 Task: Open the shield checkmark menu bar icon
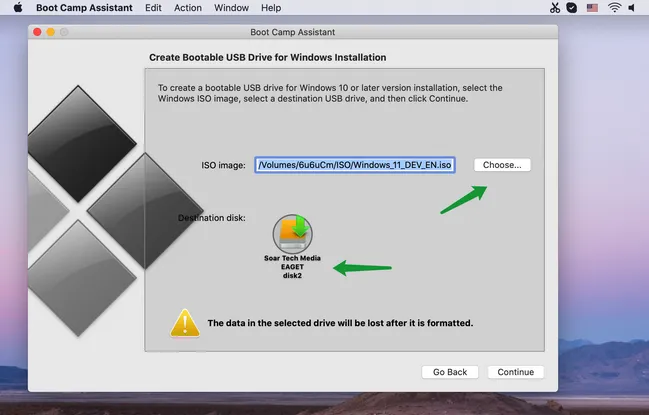(571, 7)
